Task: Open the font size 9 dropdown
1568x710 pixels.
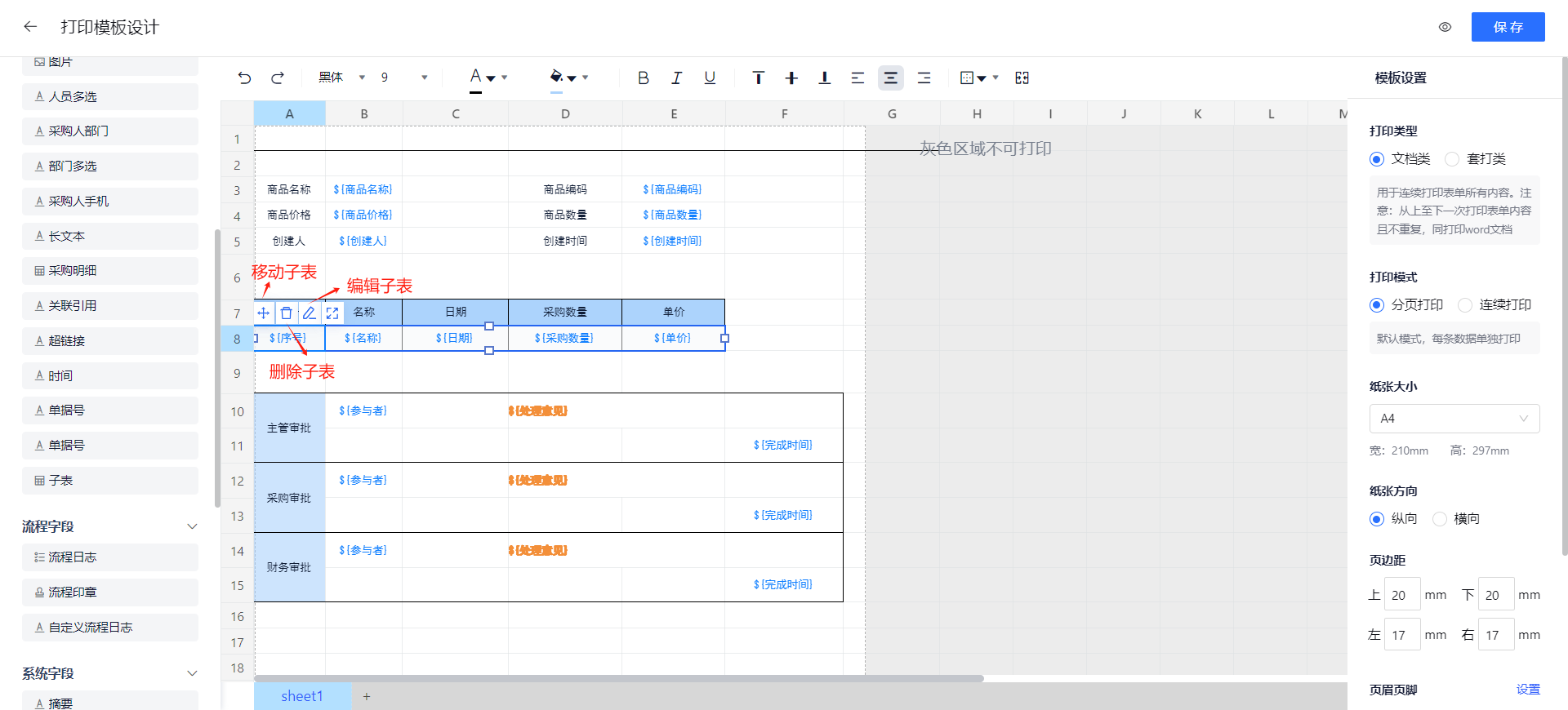Action: [404, 78]
